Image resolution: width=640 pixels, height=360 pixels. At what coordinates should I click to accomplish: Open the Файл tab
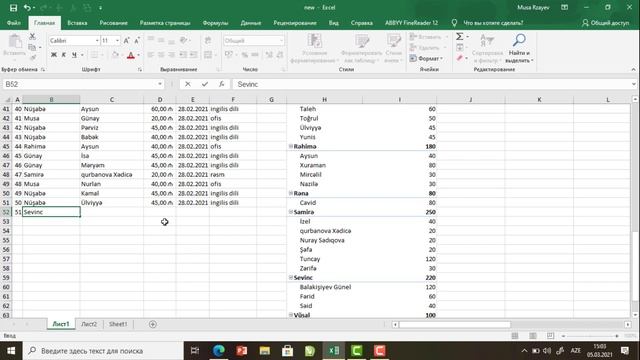(x=13, y=23)
